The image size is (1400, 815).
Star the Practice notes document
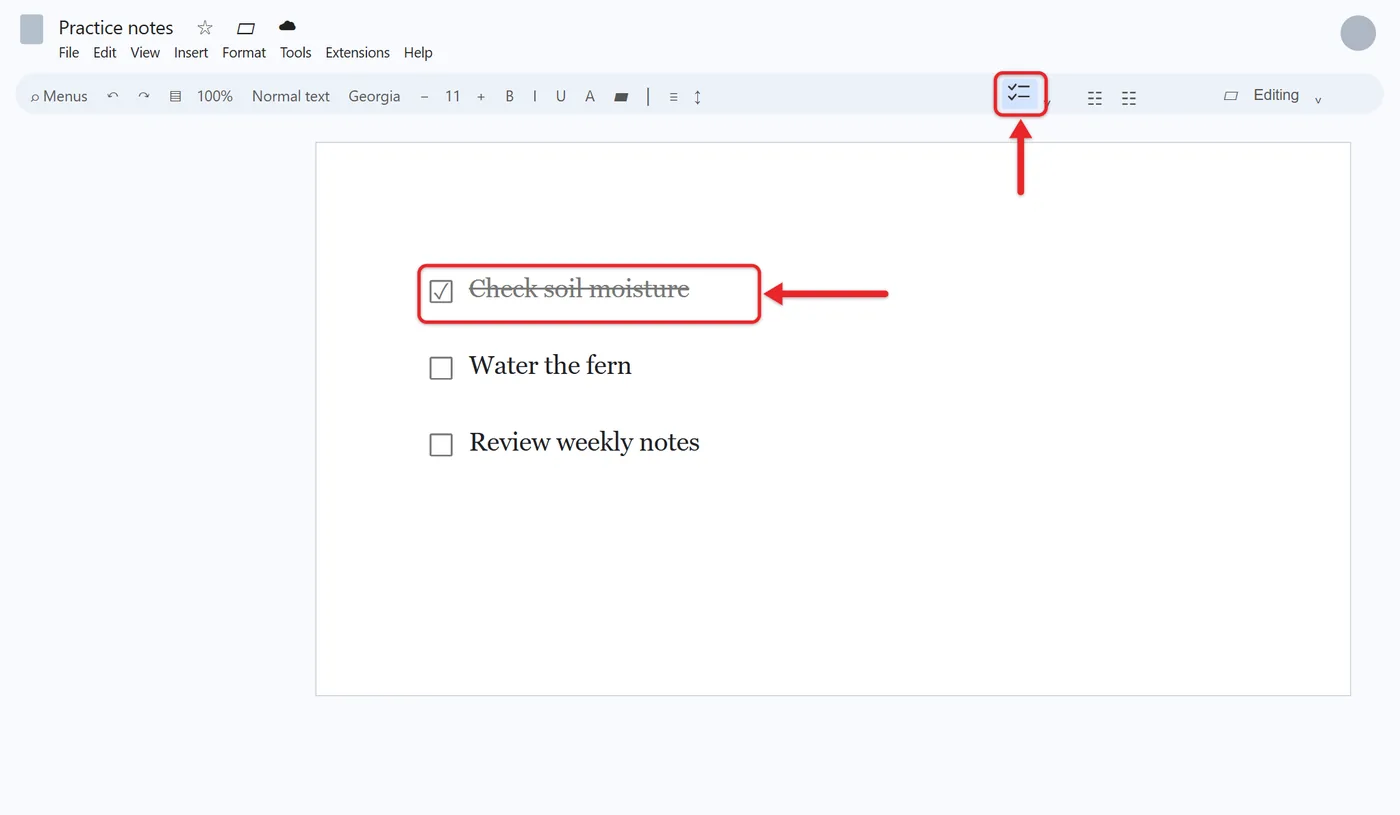tap(205, 28)
